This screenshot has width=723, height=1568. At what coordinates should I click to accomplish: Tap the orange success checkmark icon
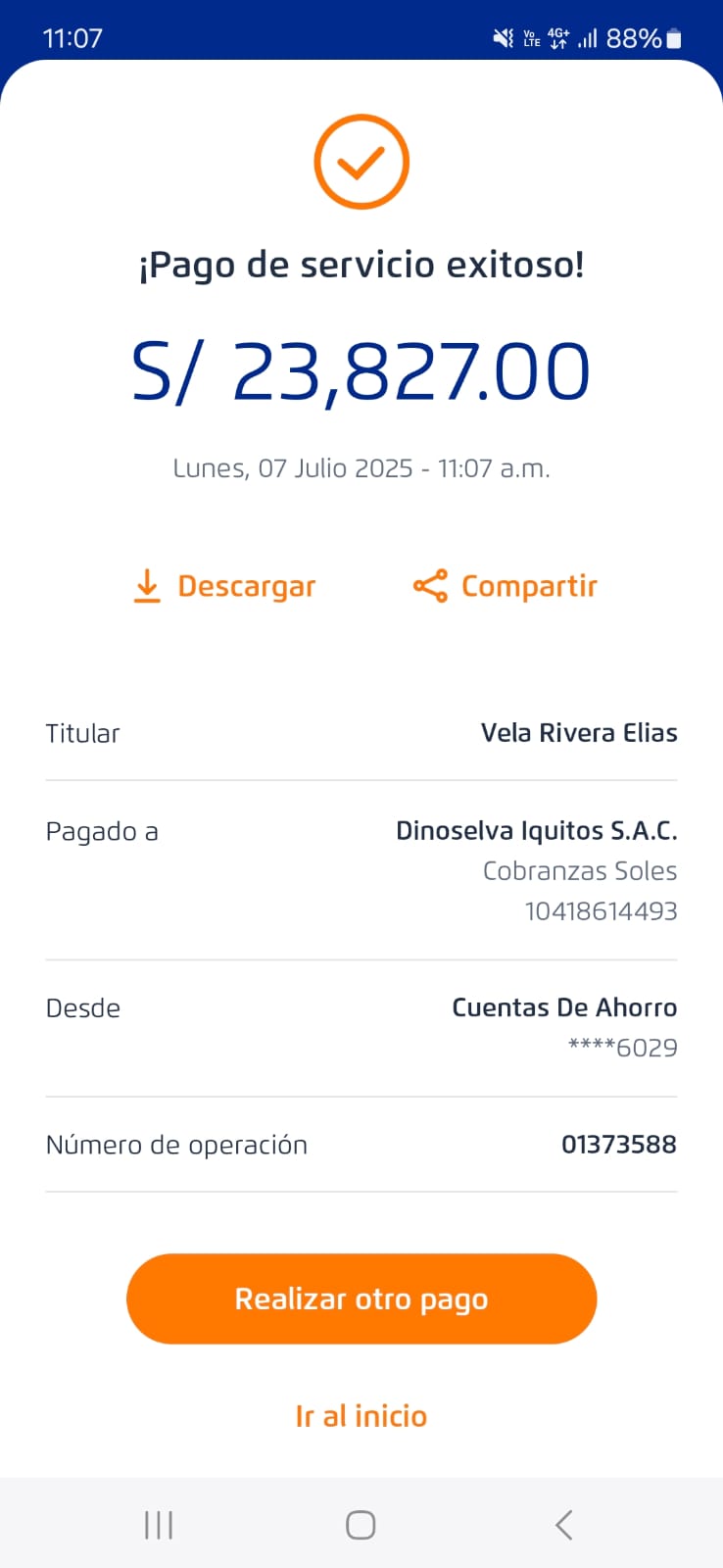361,162
